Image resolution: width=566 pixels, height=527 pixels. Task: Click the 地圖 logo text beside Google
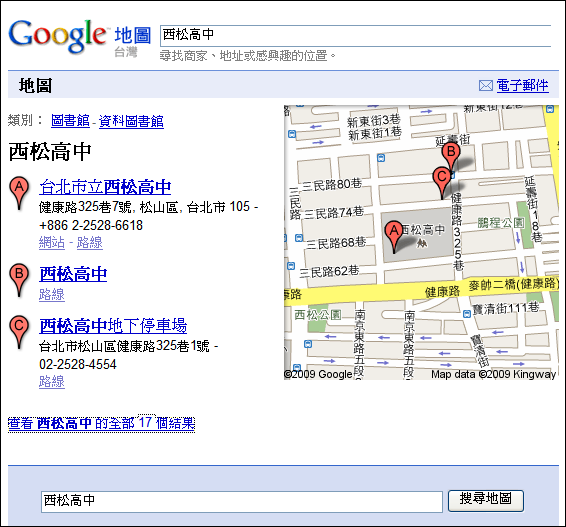tap(132, 35)
